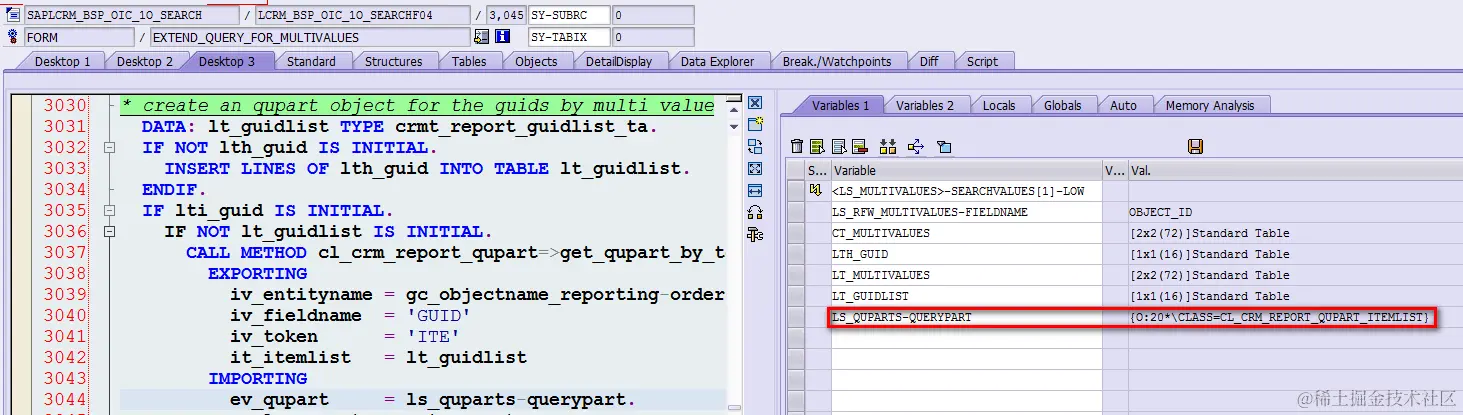
Task: Open the Data Explorer tab
Action: click(717, 62)
